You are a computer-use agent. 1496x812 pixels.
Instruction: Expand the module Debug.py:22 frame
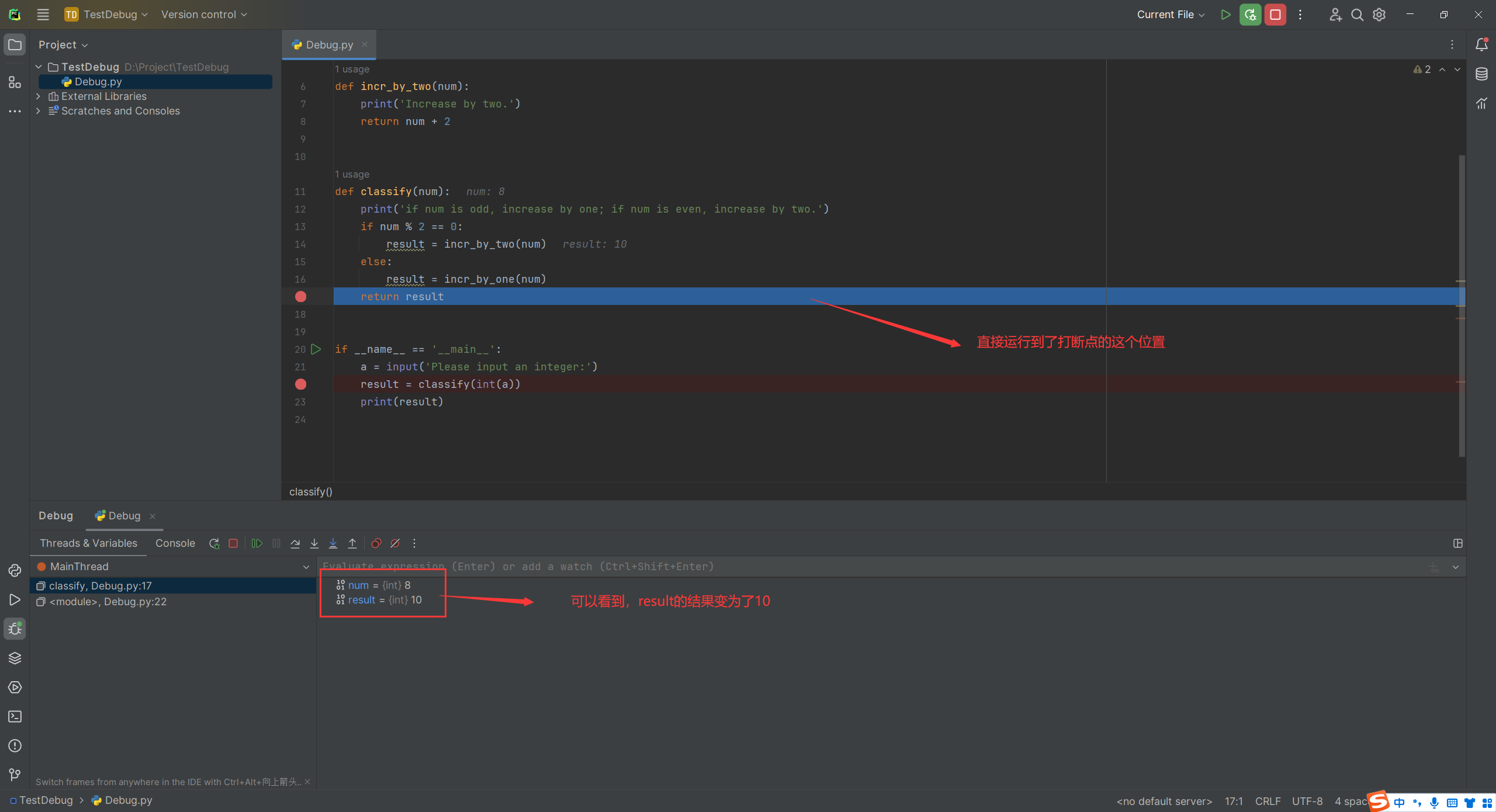pos(109,601)
